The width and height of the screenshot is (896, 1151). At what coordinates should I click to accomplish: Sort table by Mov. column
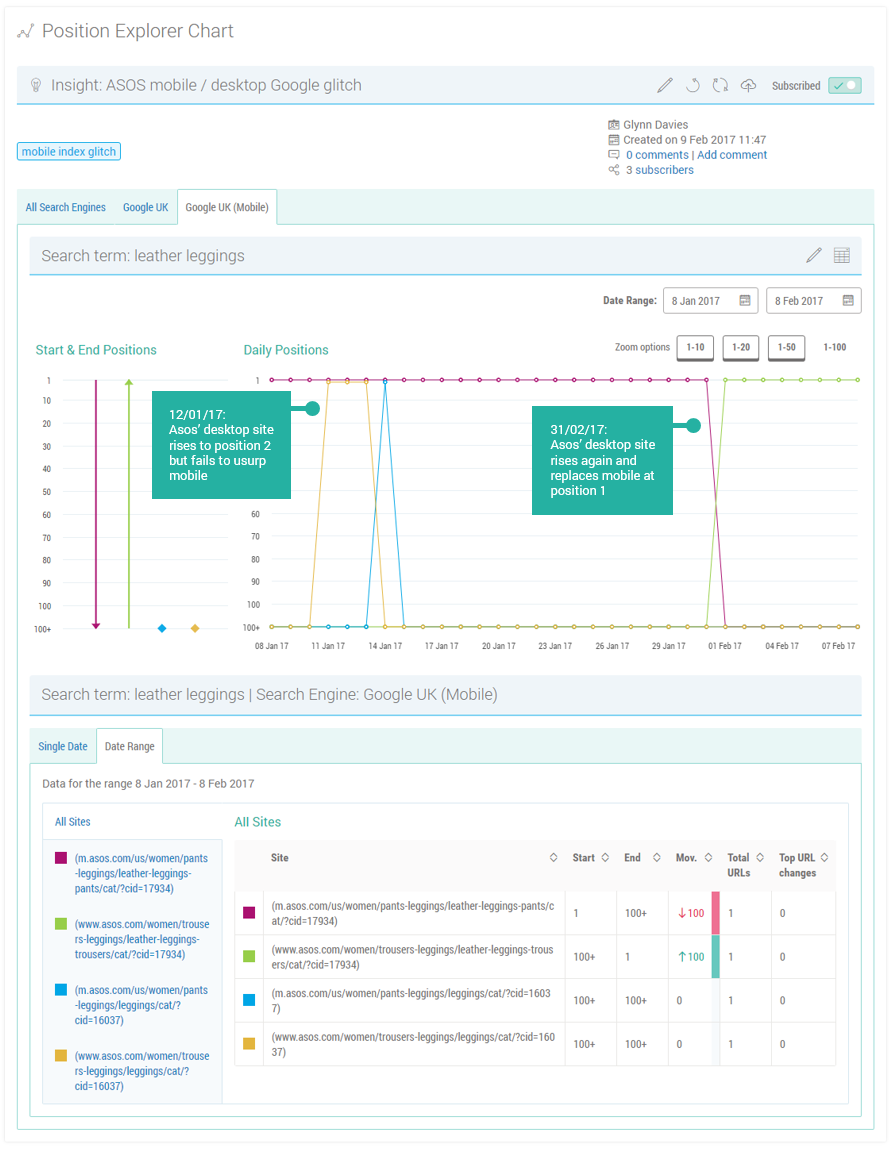[708, 858]
